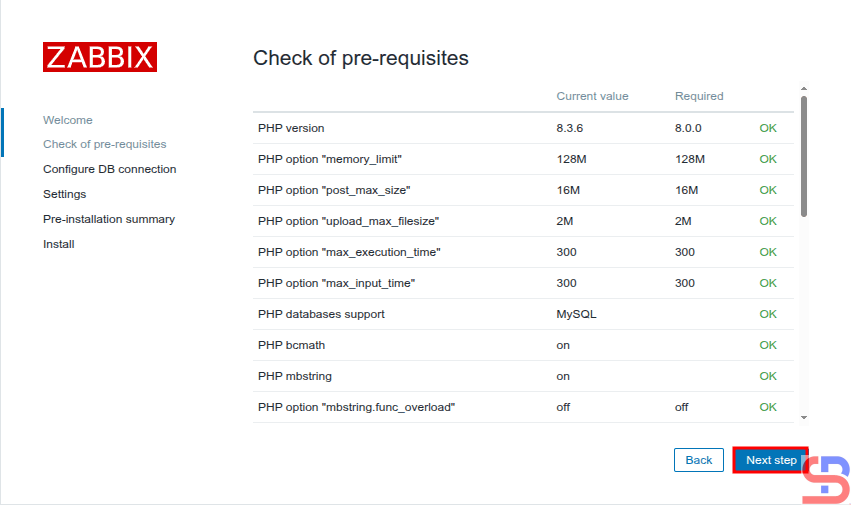Viewport: 851px width, 505px height.
Task: Open the Welcome step in sidebar
Action: click(x=68, y=120)
